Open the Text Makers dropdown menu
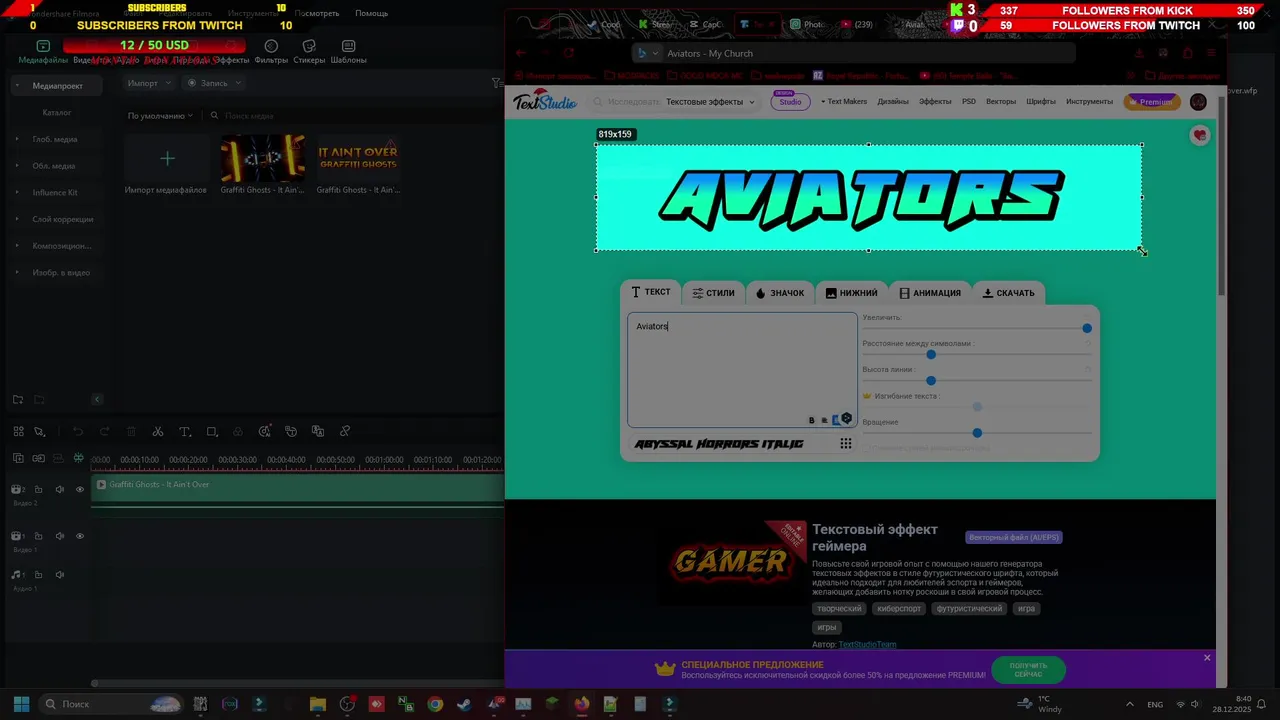The width and height of the screenshot is (1280, 720). [844, 102]
